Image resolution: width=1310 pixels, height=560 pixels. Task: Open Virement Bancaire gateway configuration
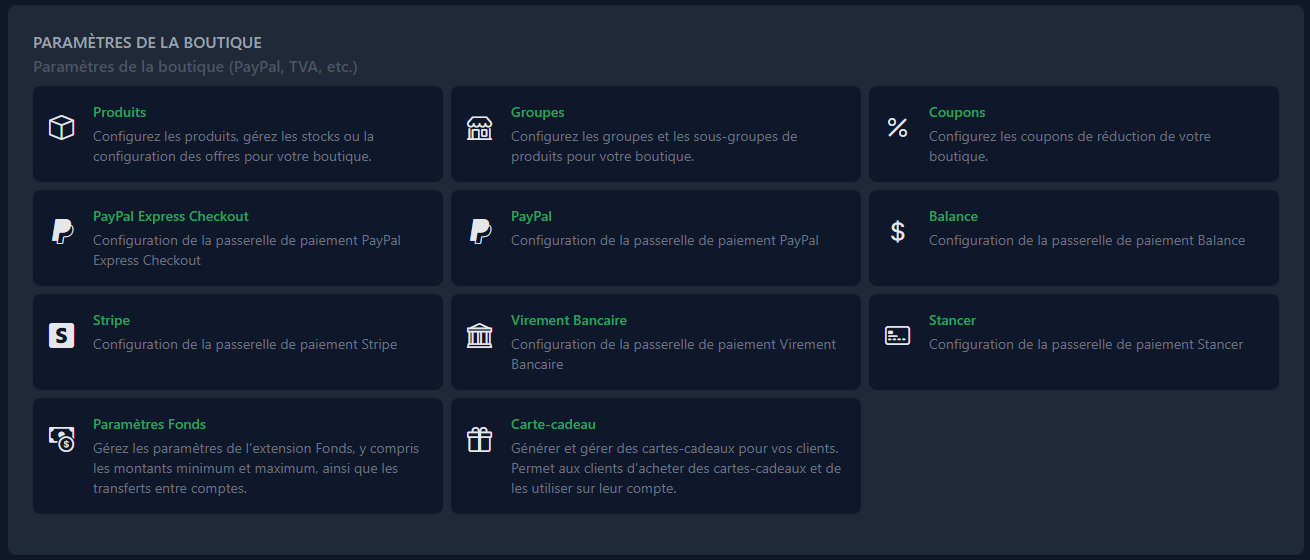tap(568, 321)
